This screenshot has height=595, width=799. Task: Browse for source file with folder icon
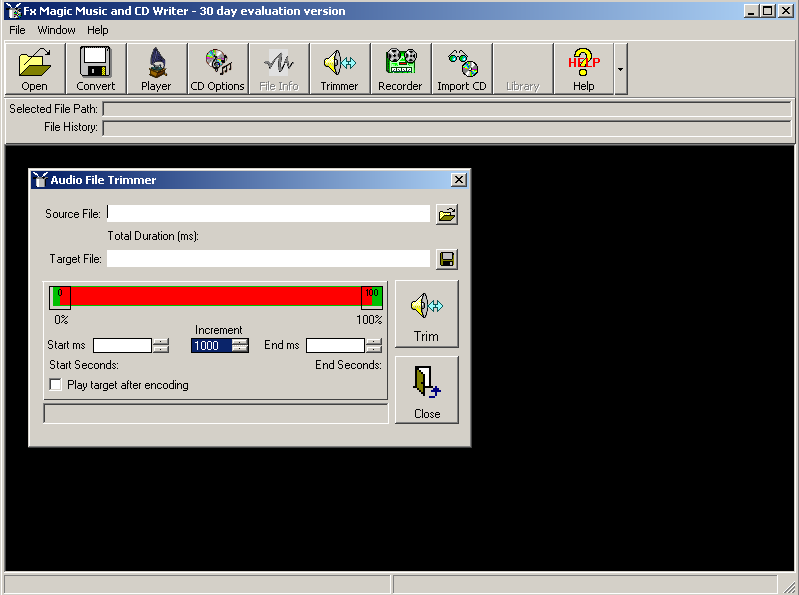pyautogui.click(x=447, y=214)
